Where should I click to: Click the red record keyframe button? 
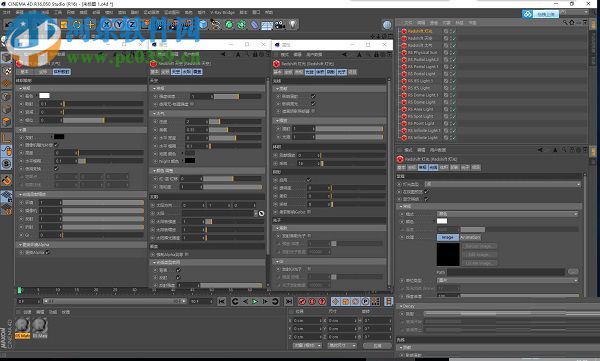pos(302,302)
